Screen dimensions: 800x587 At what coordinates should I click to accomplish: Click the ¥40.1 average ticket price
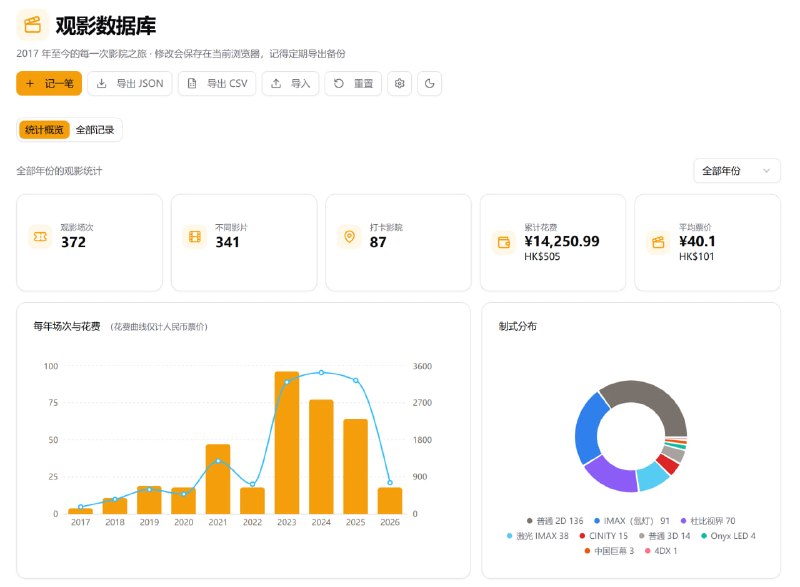click(697, 241)
